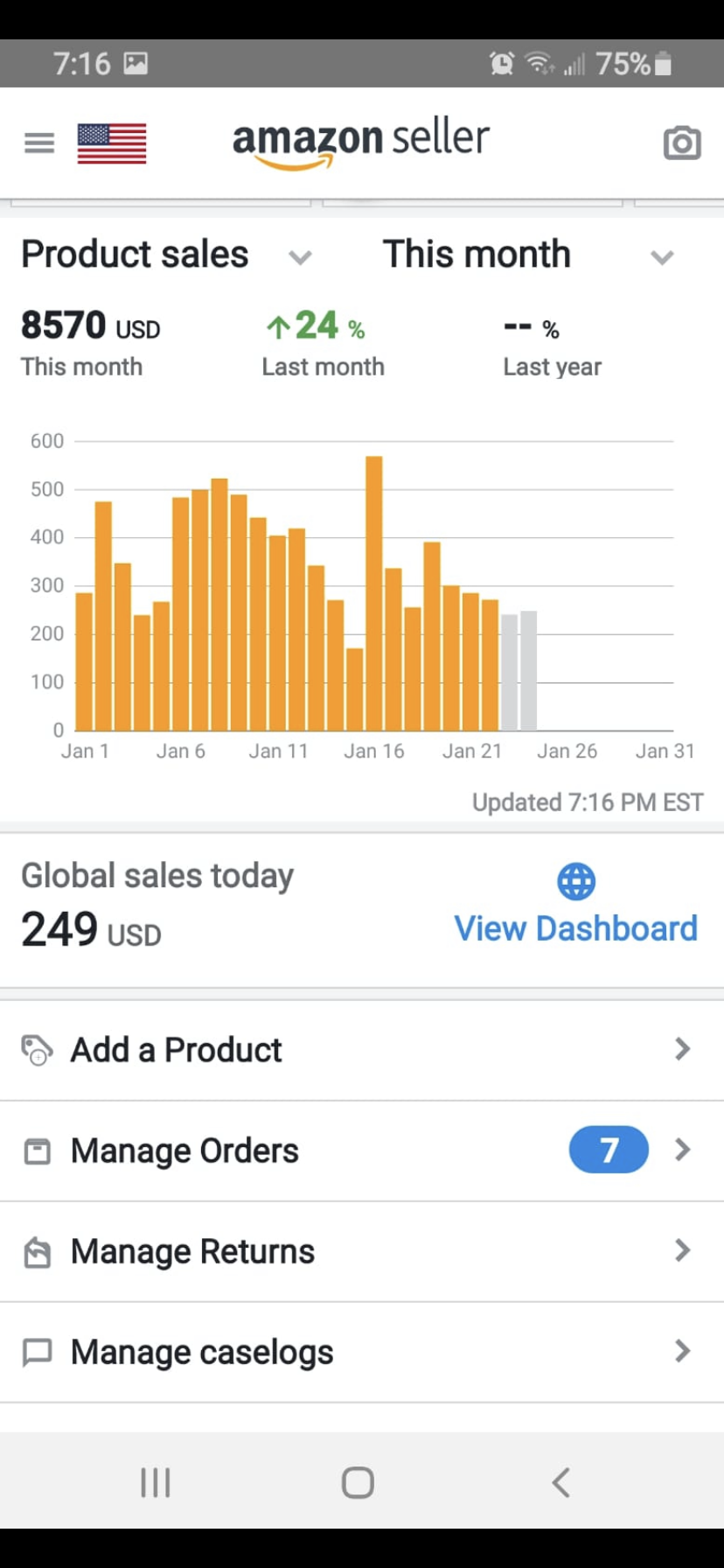
Task: Tap the Manage Orders box icon
Action: click(37, 1151)
